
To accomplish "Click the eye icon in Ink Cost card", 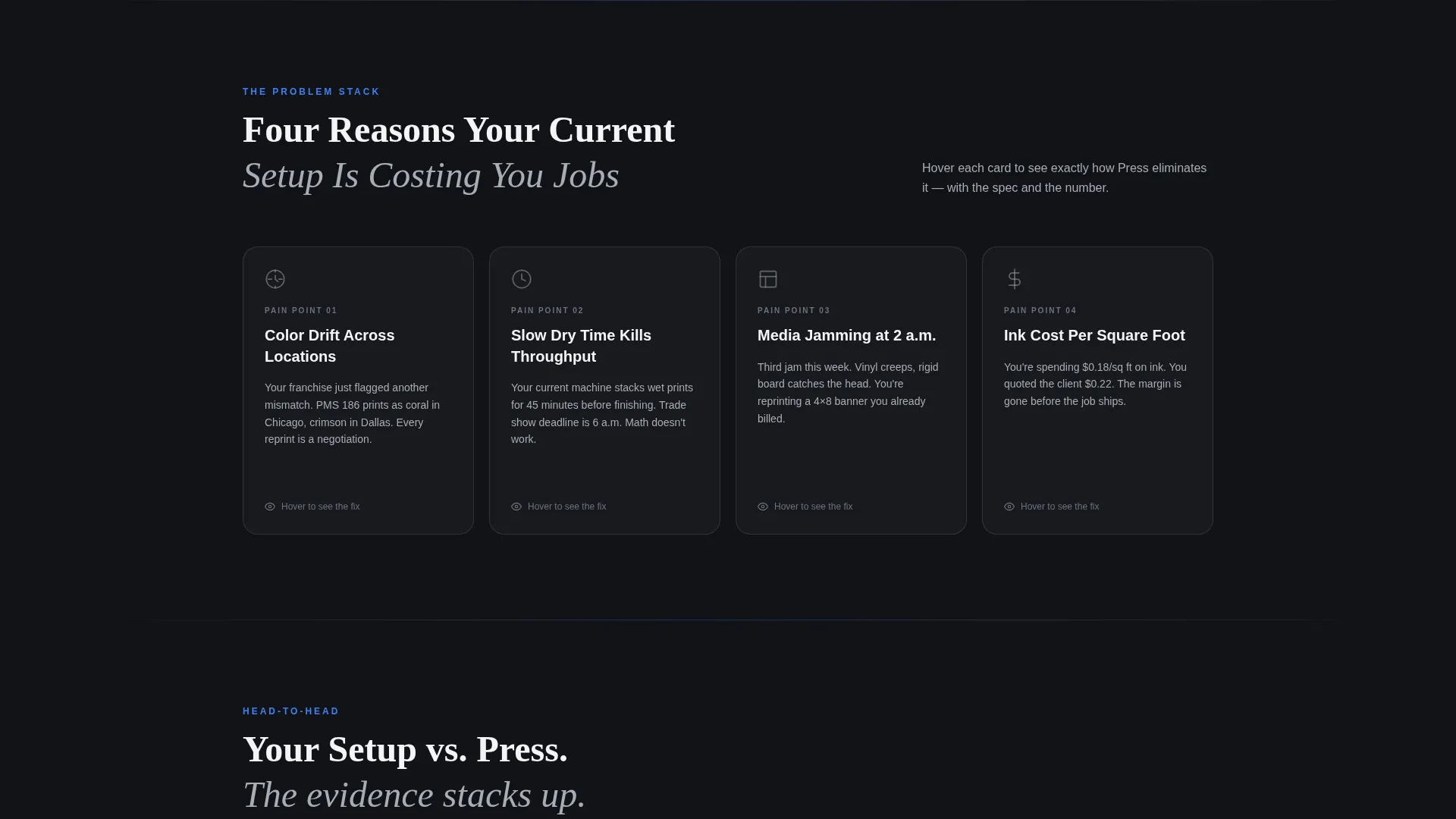I will point(1009,507).
